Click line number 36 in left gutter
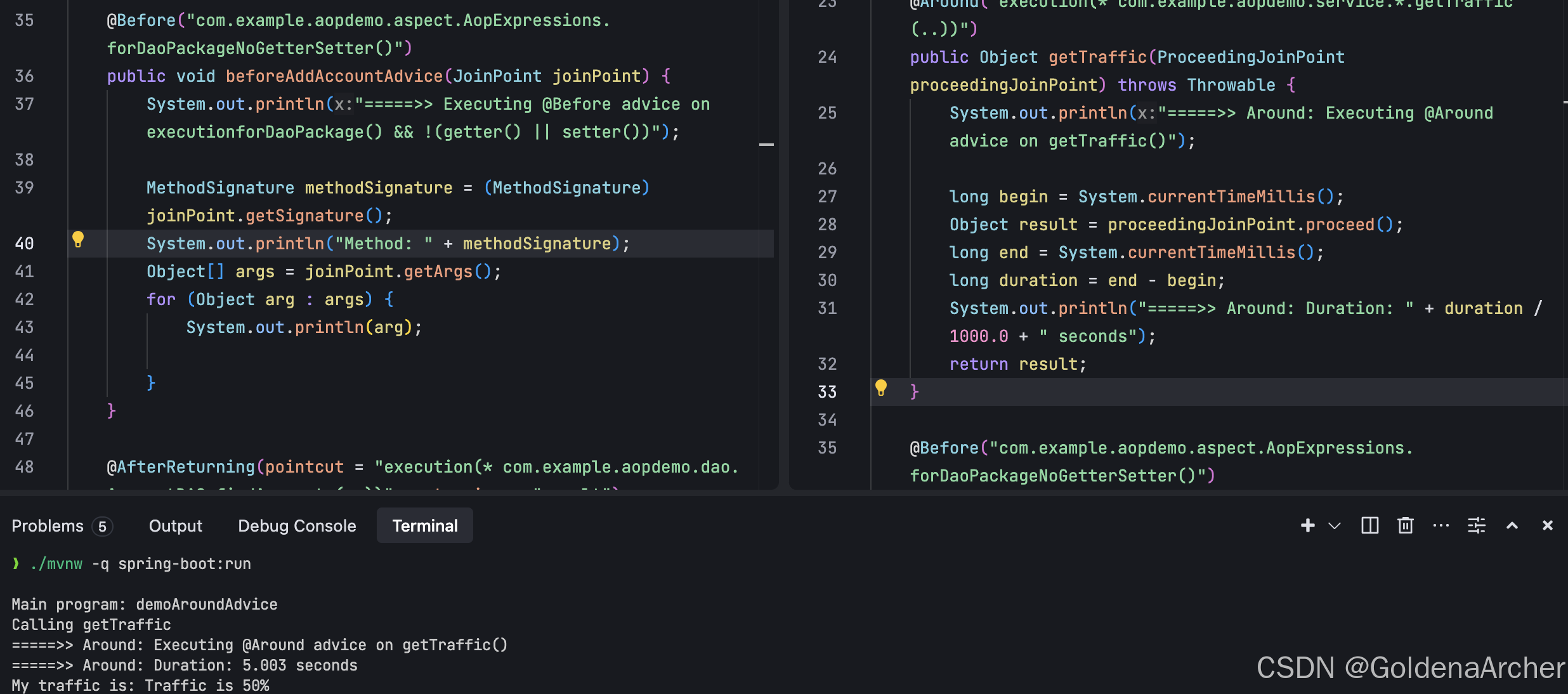 pyautogui.click(x=24, y=76)
